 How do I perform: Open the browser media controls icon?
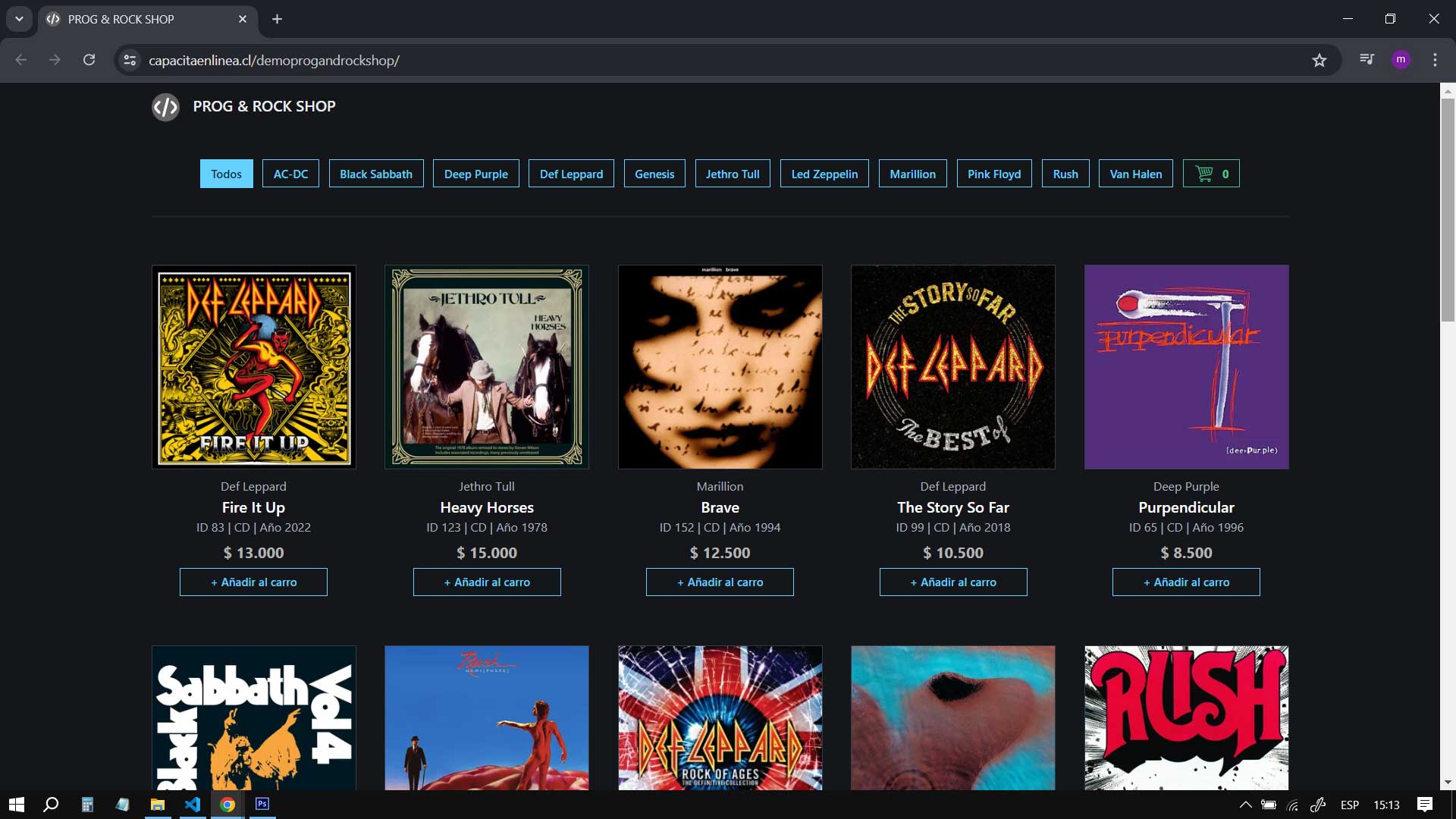pos(1367,60)
